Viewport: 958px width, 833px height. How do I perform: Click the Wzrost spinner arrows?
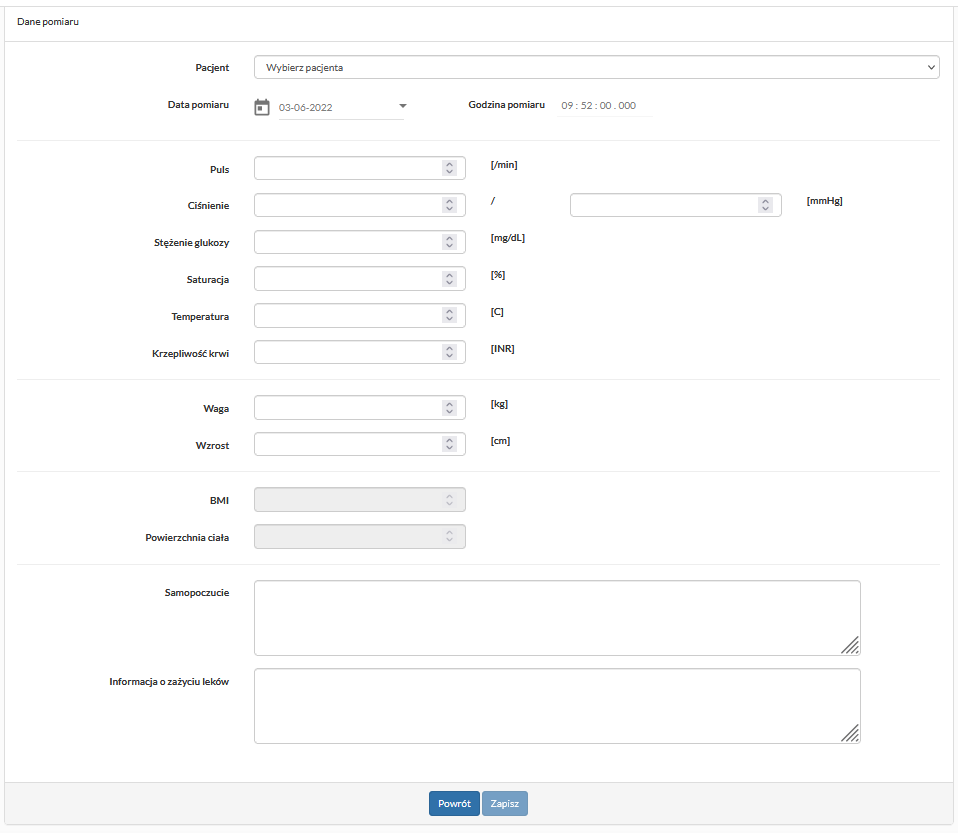coord(450,444)
